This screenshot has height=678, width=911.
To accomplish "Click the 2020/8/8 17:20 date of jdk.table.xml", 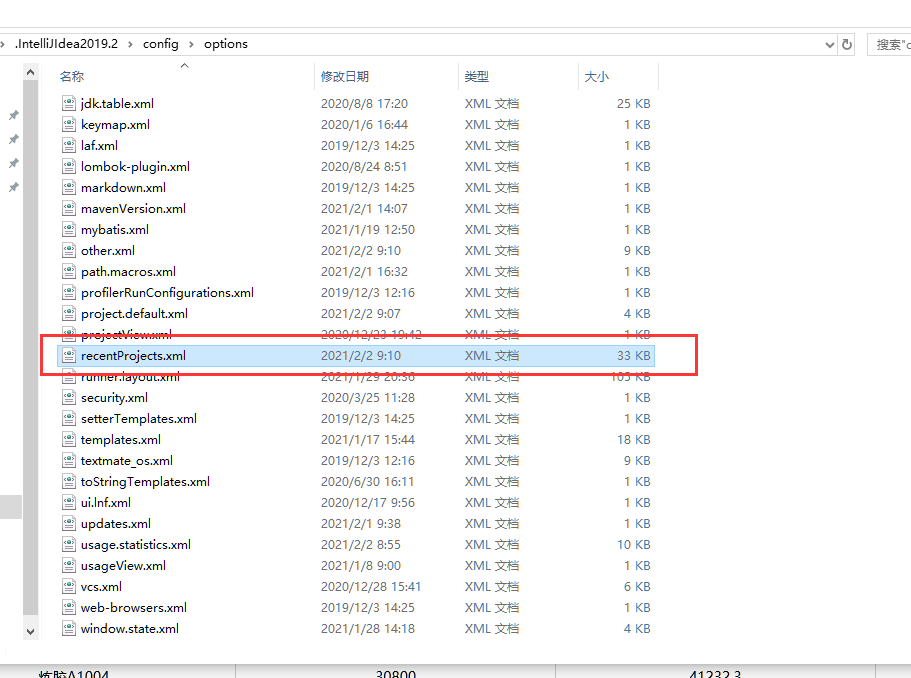I will (364, 103).
